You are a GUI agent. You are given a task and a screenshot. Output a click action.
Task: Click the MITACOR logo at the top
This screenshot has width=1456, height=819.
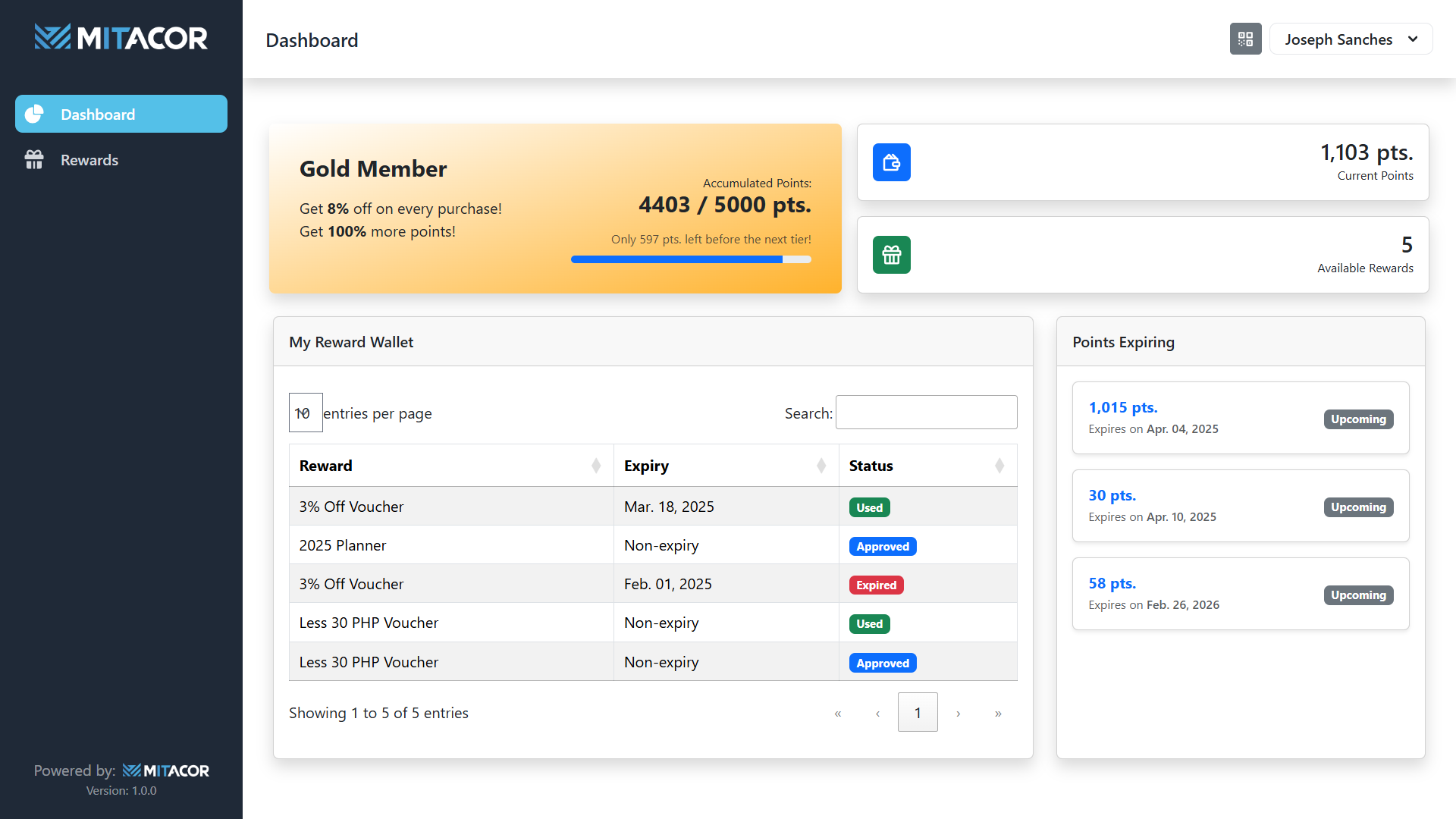[x=121, y=36]
